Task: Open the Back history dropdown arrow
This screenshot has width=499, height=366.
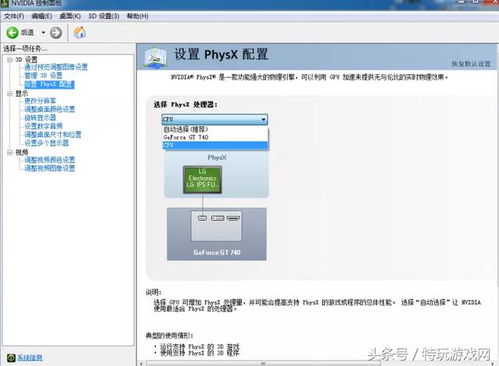Action: [43, 33]
